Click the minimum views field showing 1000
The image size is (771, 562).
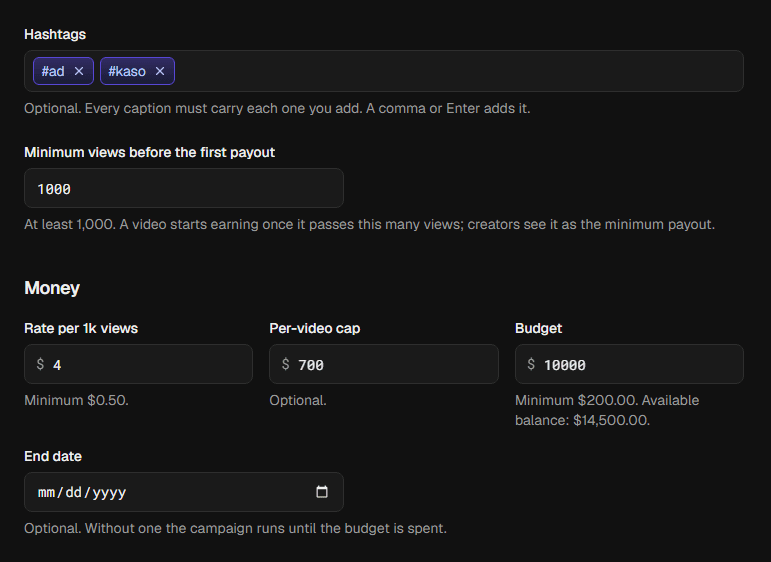pyautogui.click(x=184, y=188)
